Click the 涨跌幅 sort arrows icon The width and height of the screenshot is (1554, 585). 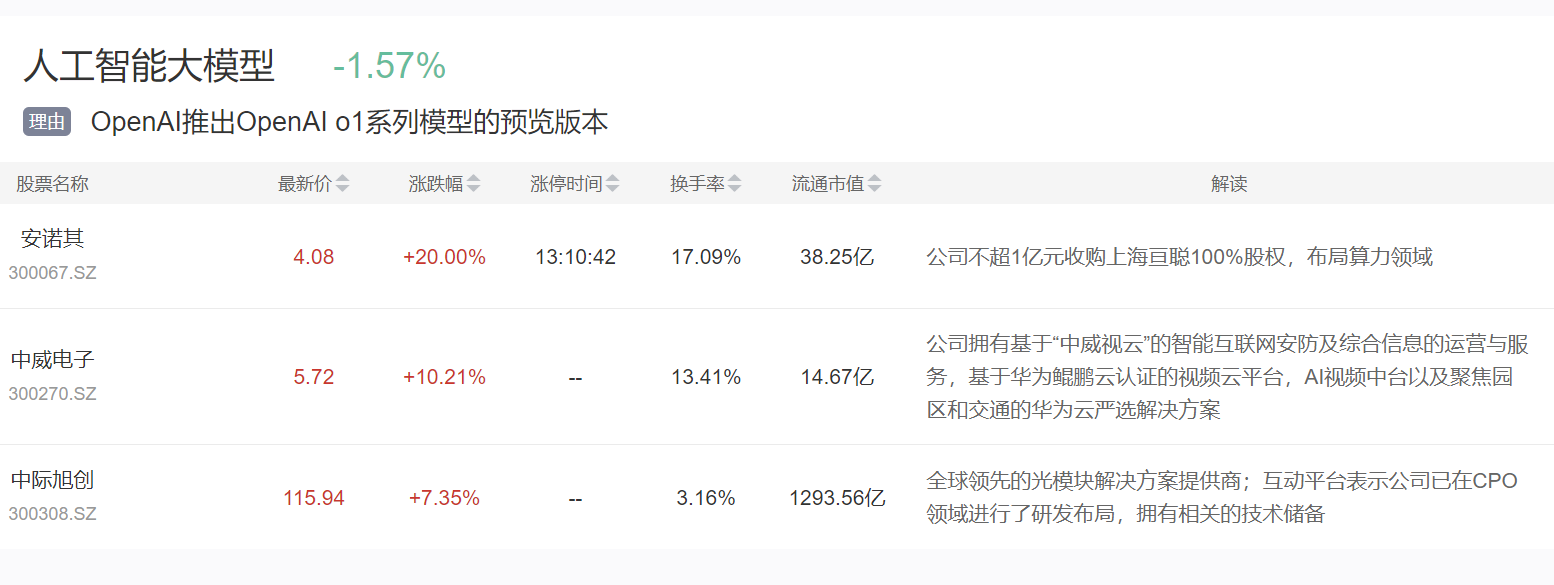click(x=474, y=184)
